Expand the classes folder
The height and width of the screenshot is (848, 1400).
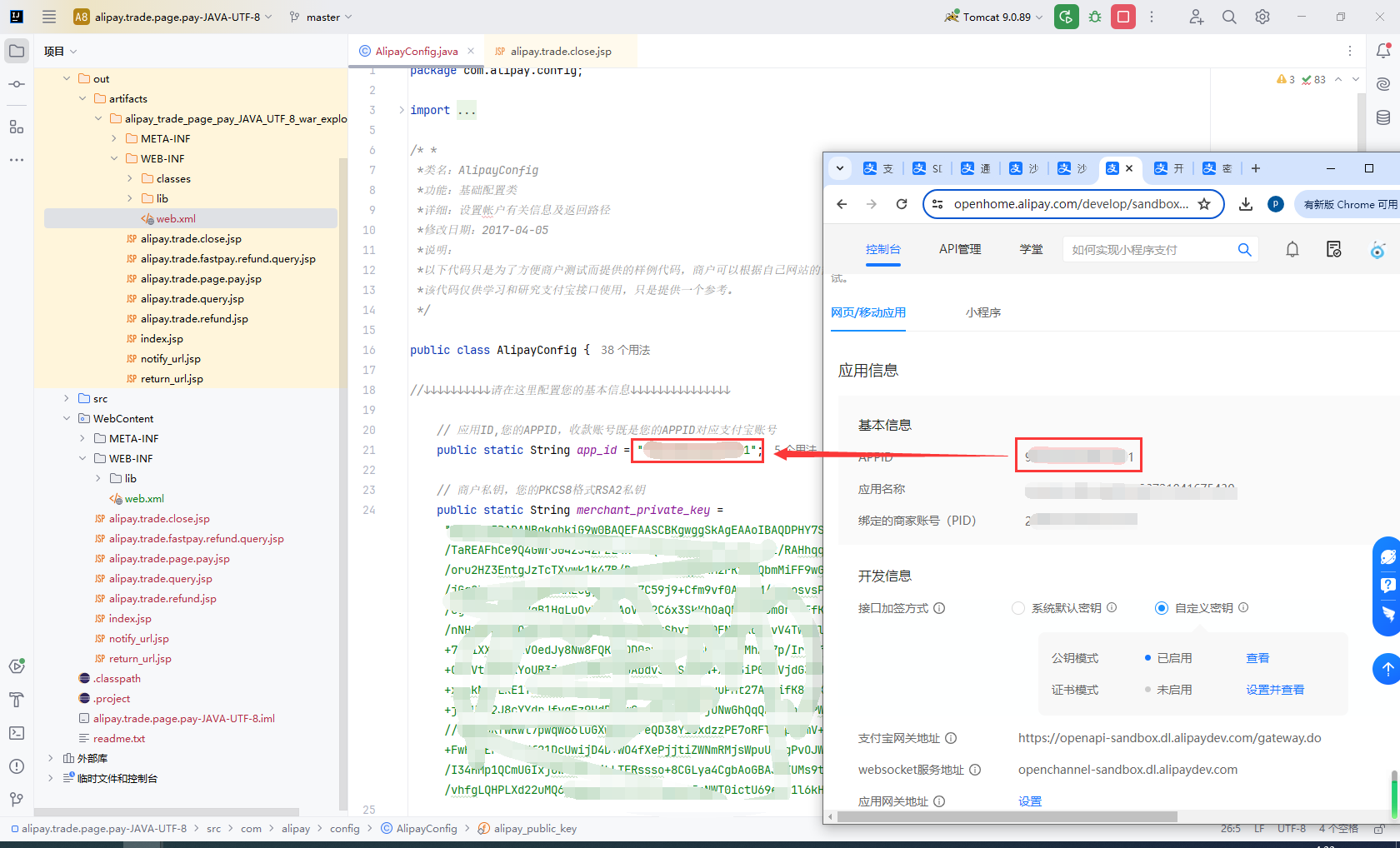[130, 178]
